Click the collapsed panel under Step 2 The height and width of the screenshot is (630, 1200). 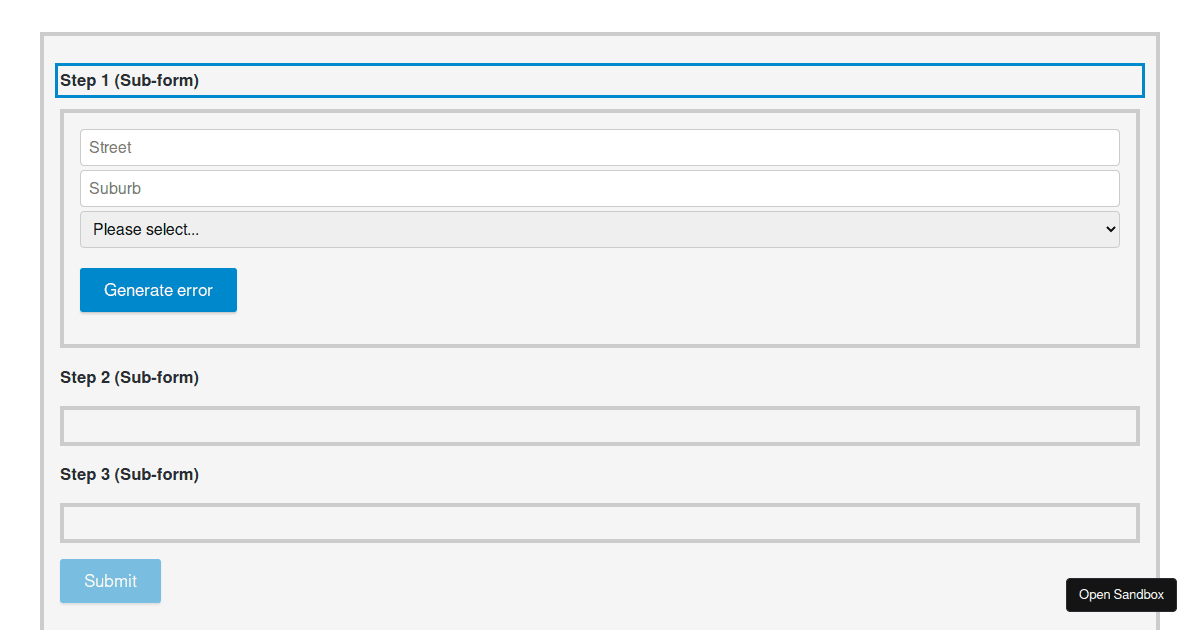(599, 425)
